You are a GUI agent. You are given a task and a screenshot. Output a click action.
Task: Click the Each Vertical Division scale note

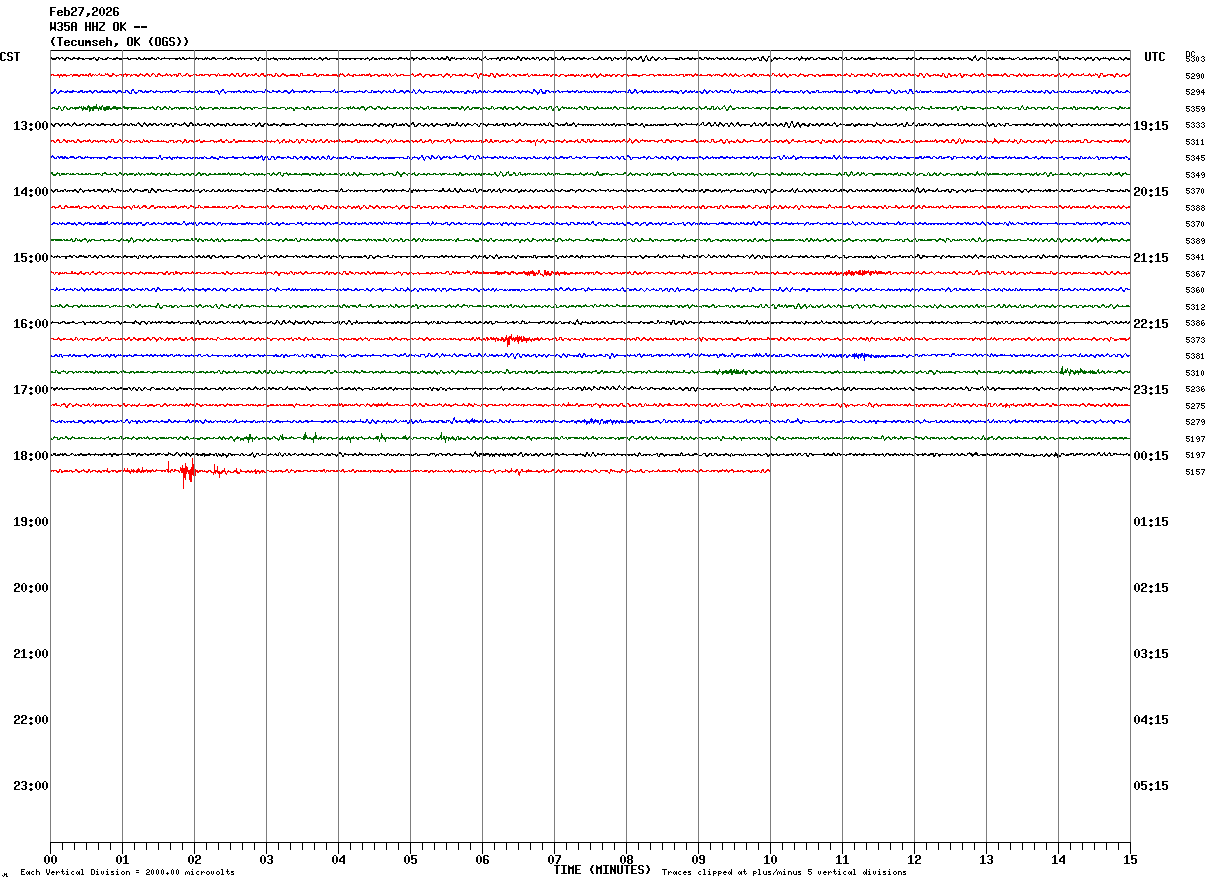coord(127,873)
